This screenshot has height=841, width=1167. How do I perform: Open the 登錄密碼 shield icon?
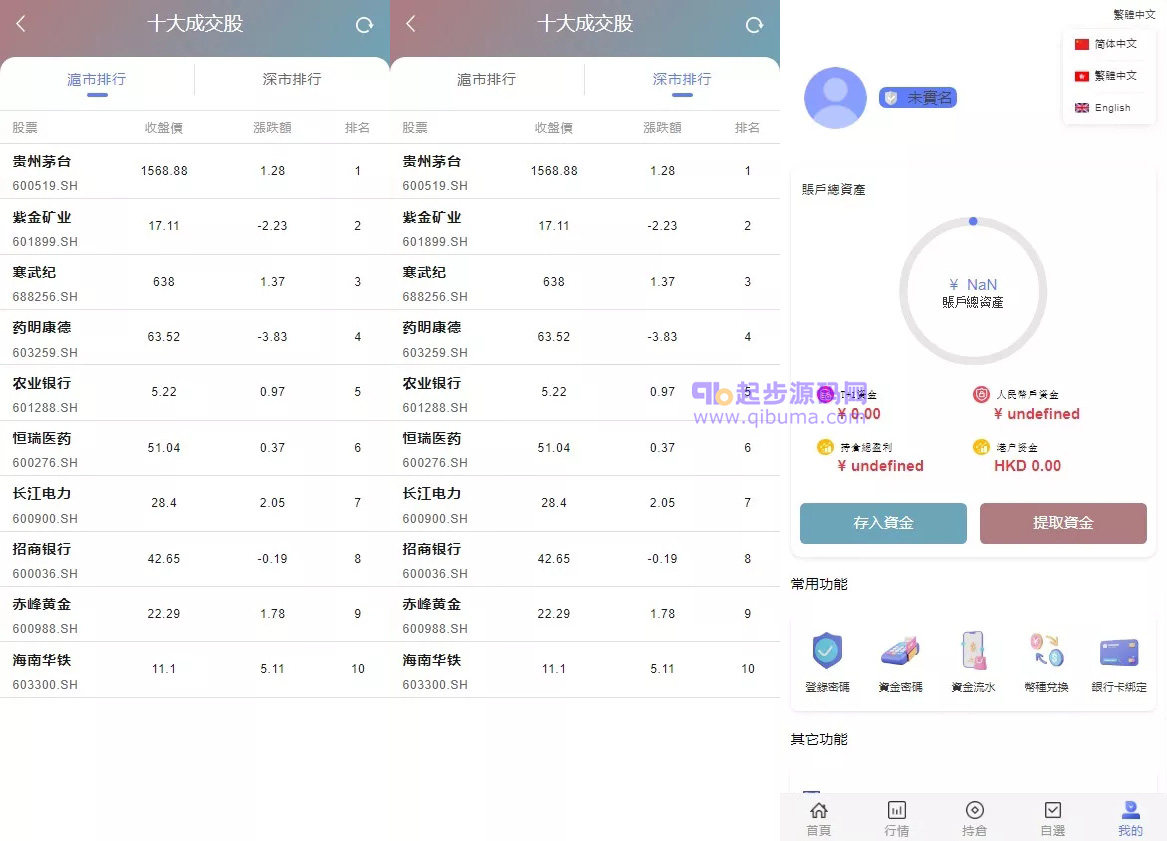pos(827,652)
